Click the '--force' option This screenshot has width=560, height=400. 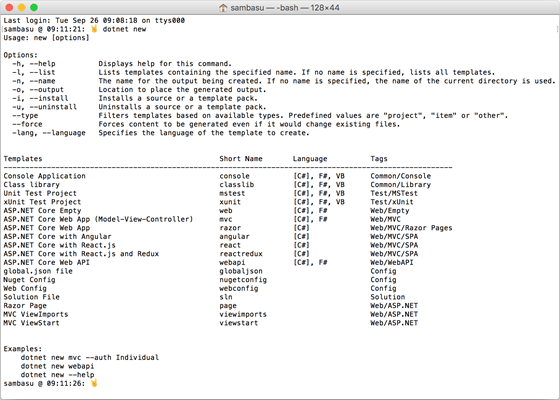click(x=28, y=124)
